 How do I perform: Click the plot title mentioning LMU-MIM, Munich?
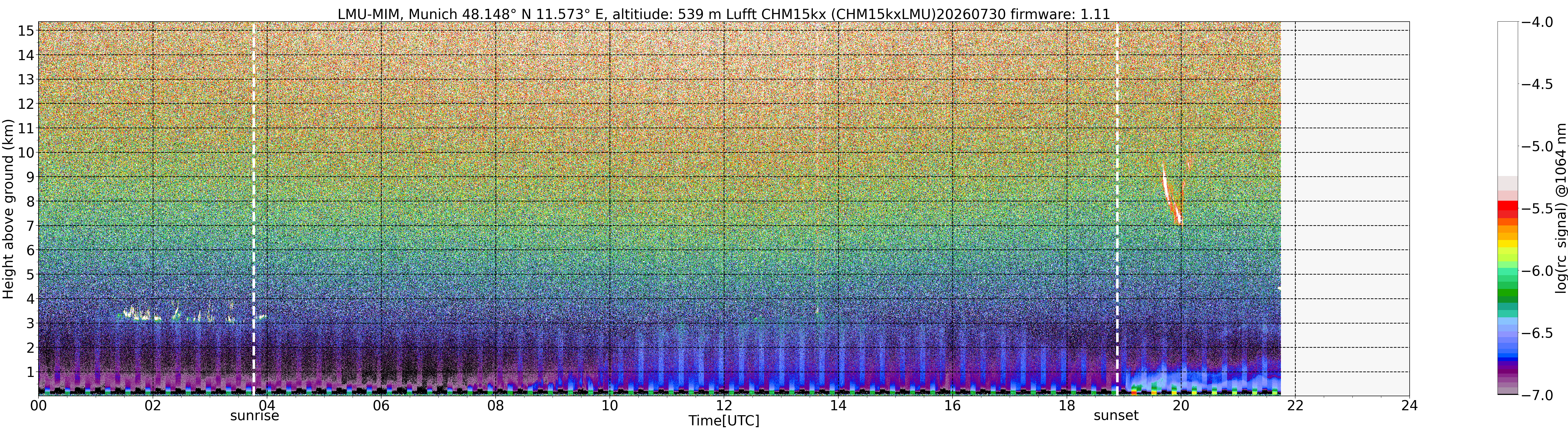tap(724, 14)
